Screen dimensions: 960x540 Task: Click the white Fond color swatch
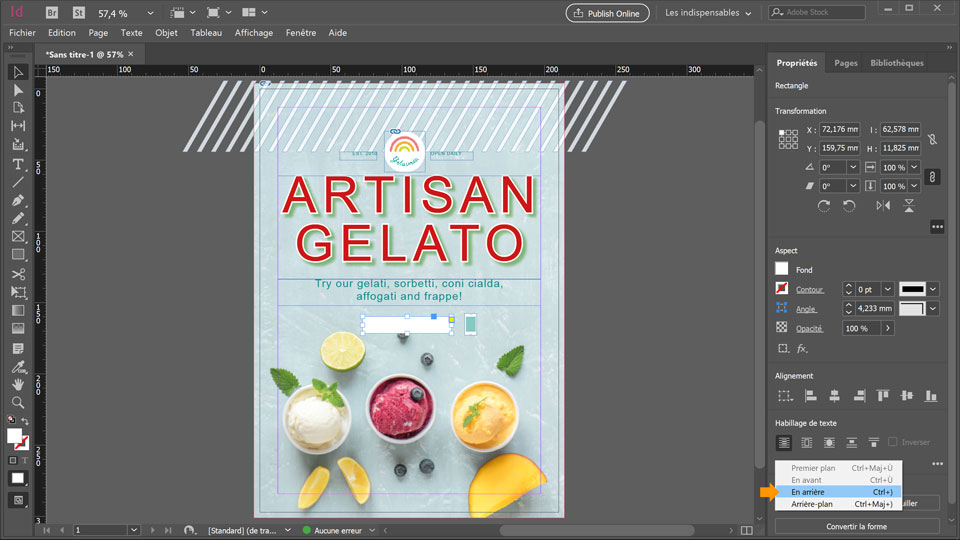click(782, 269)
